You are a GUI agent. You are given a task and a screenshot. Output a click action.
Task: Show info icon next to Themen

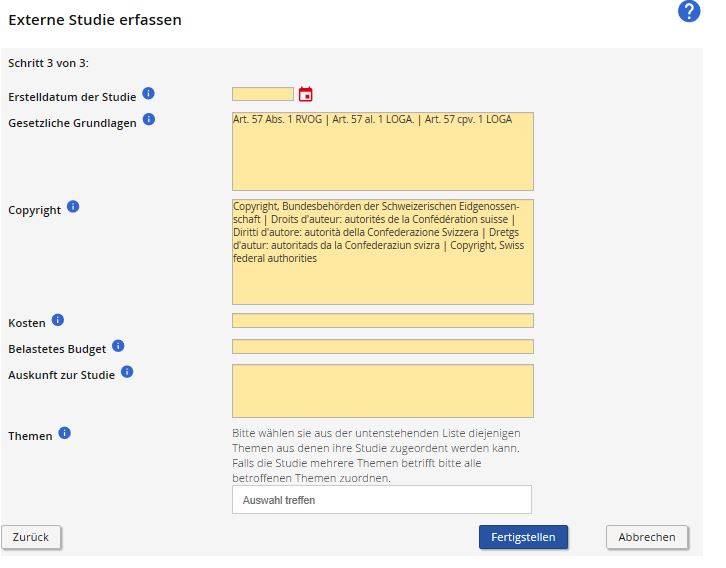tap(65, 433)
